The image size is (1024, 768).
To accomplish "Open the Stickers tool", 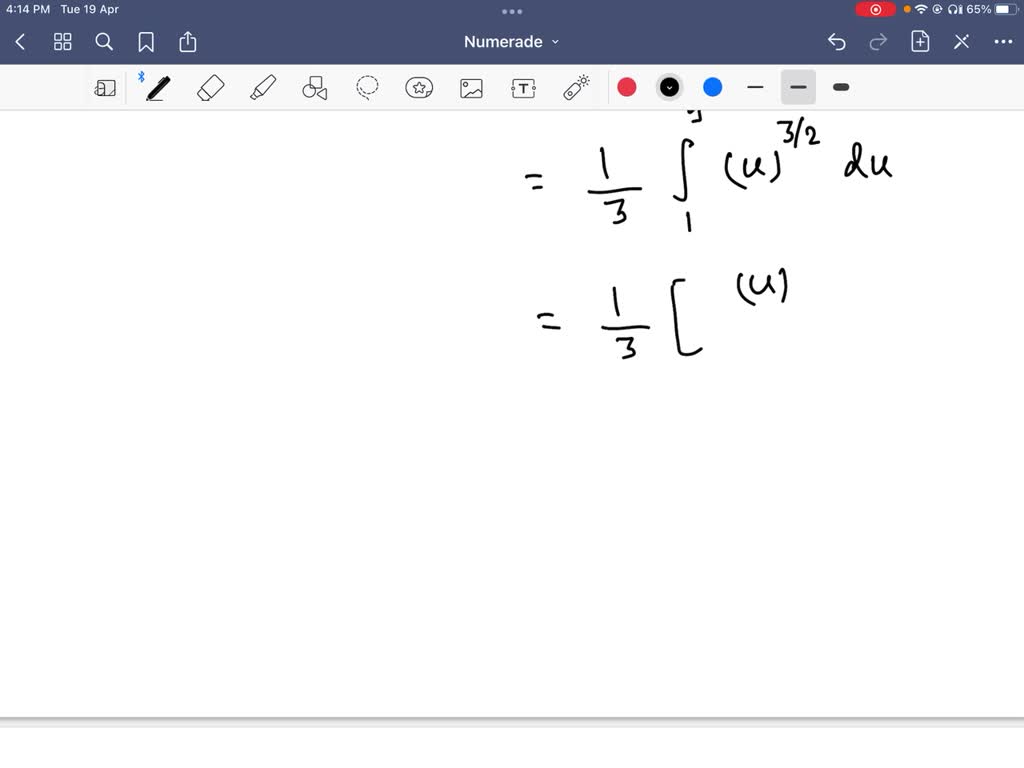I will [x=419, y=87].
